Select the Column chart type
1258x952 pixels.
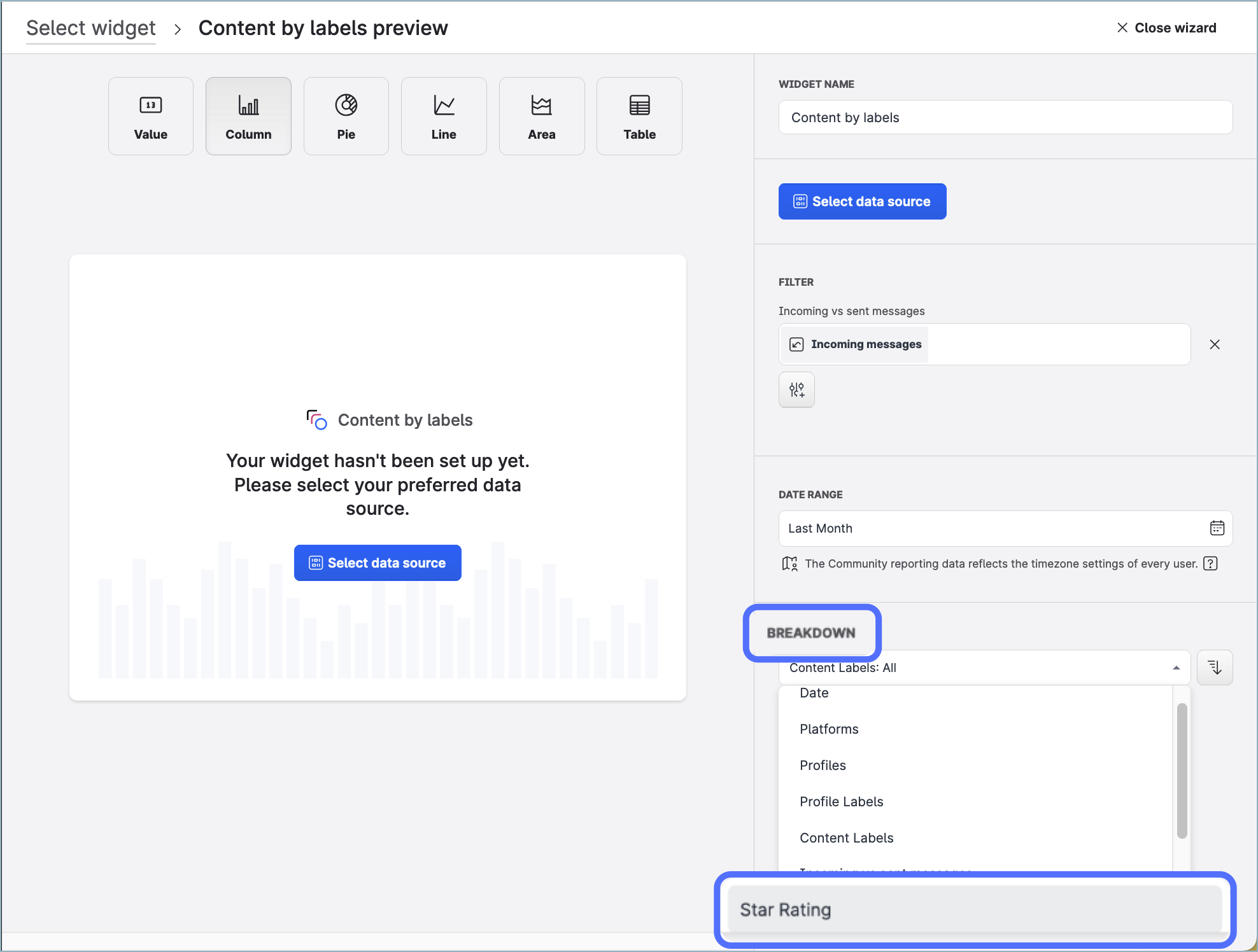248,116
